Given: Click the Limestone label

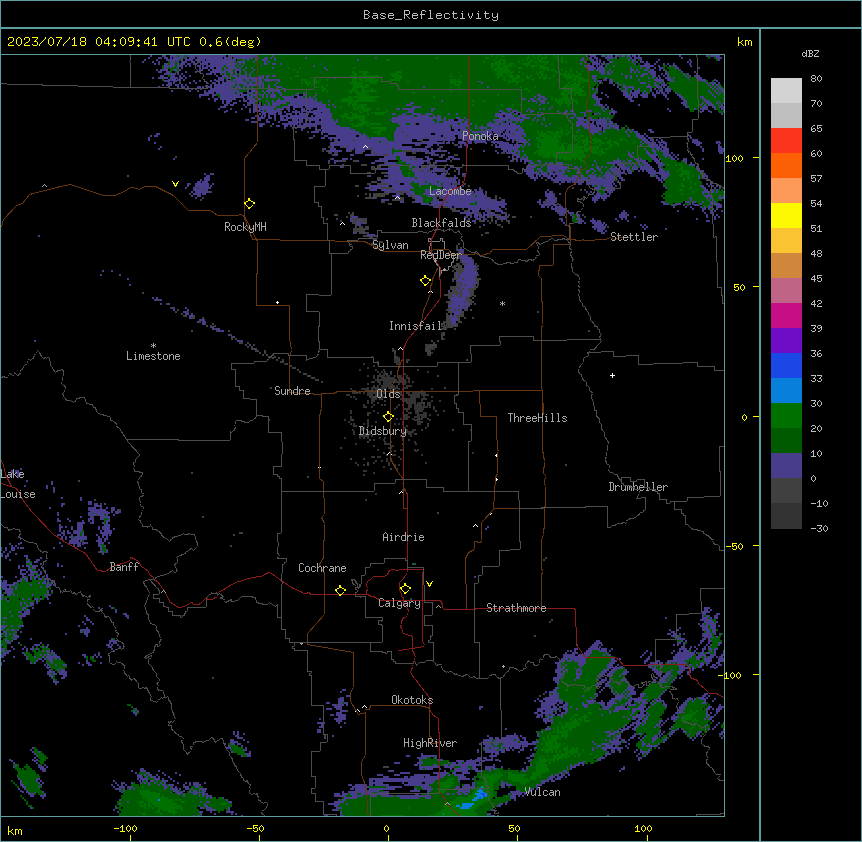Looking at the screenshot, I should (x=153, y=356).
